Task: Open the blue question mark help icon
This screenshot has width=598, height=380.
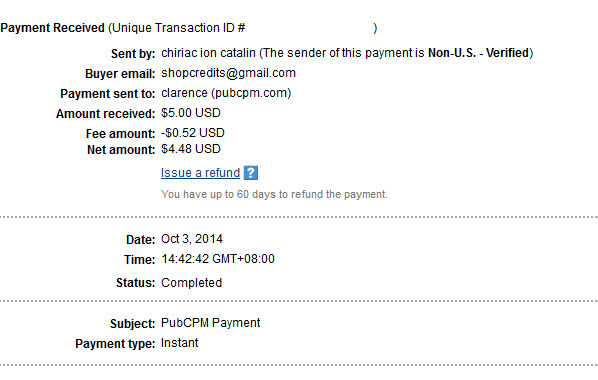Action: [x=251, y=173]
